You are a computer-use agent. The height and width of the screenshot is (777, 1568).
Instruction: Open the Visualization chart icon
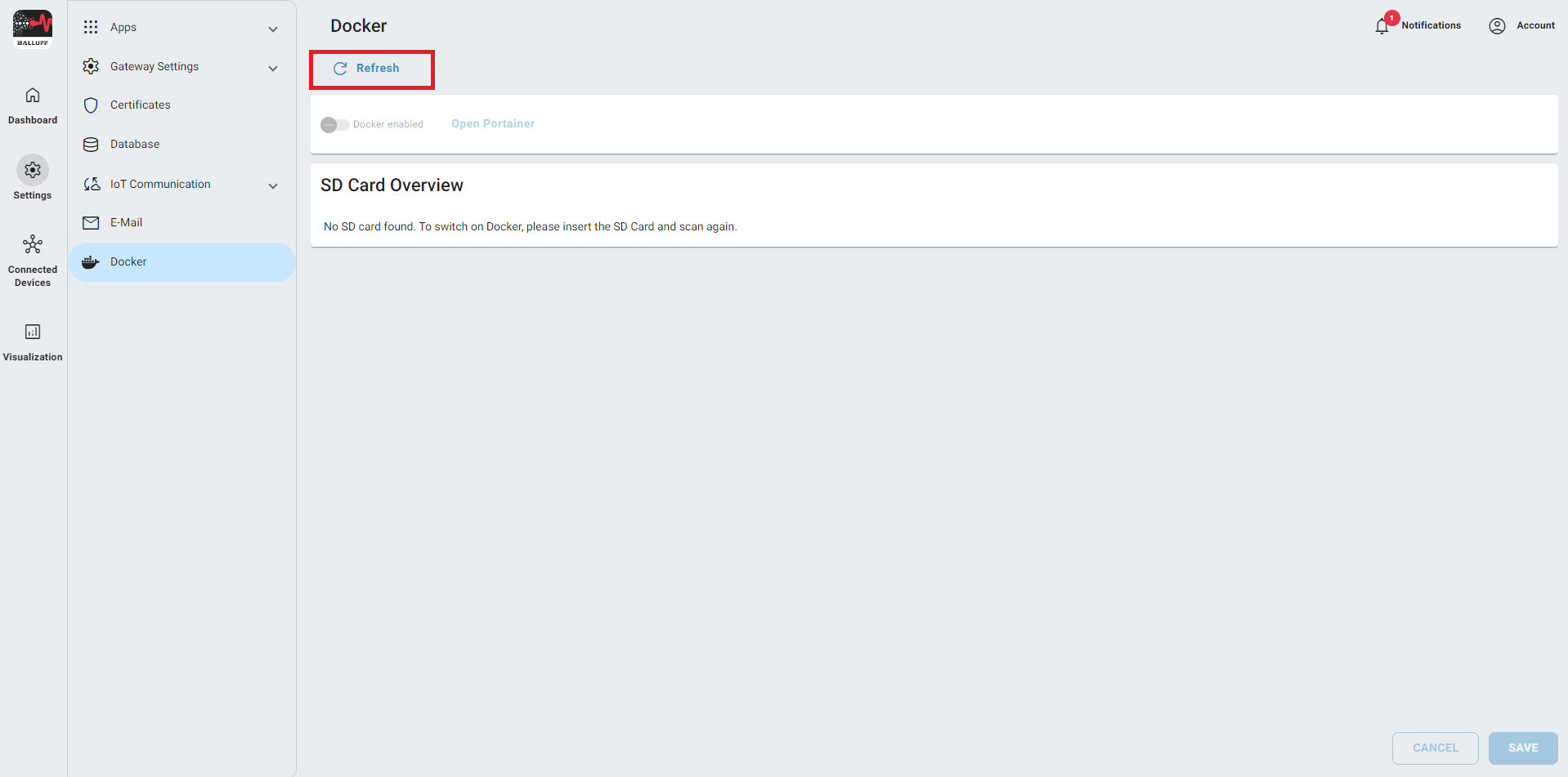pyautogui.click(x=33, y=332)
